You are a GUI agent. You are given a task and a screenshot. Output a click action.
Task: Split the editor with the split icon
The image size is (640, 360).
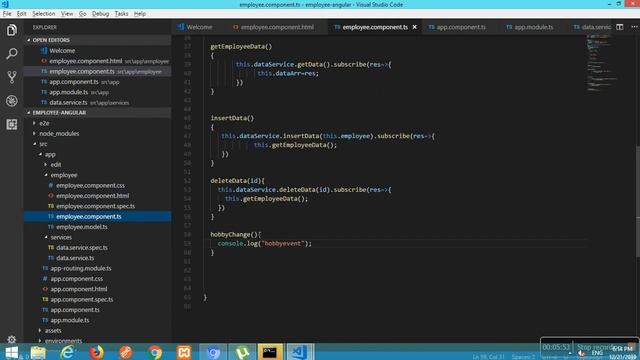click(620, 27)
